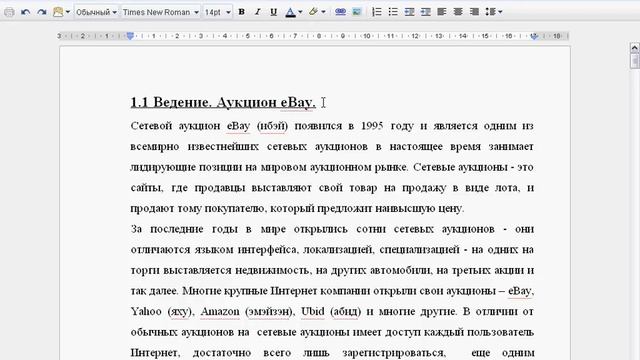
Task: Click the word "(абид)" in the text
Action: [345, 312]
